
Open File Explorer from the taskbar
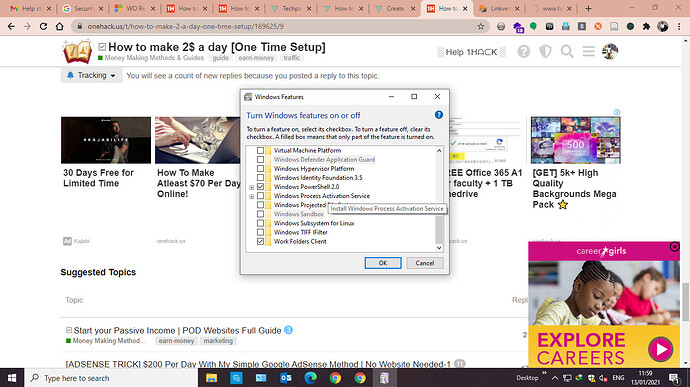pos(212,378)
